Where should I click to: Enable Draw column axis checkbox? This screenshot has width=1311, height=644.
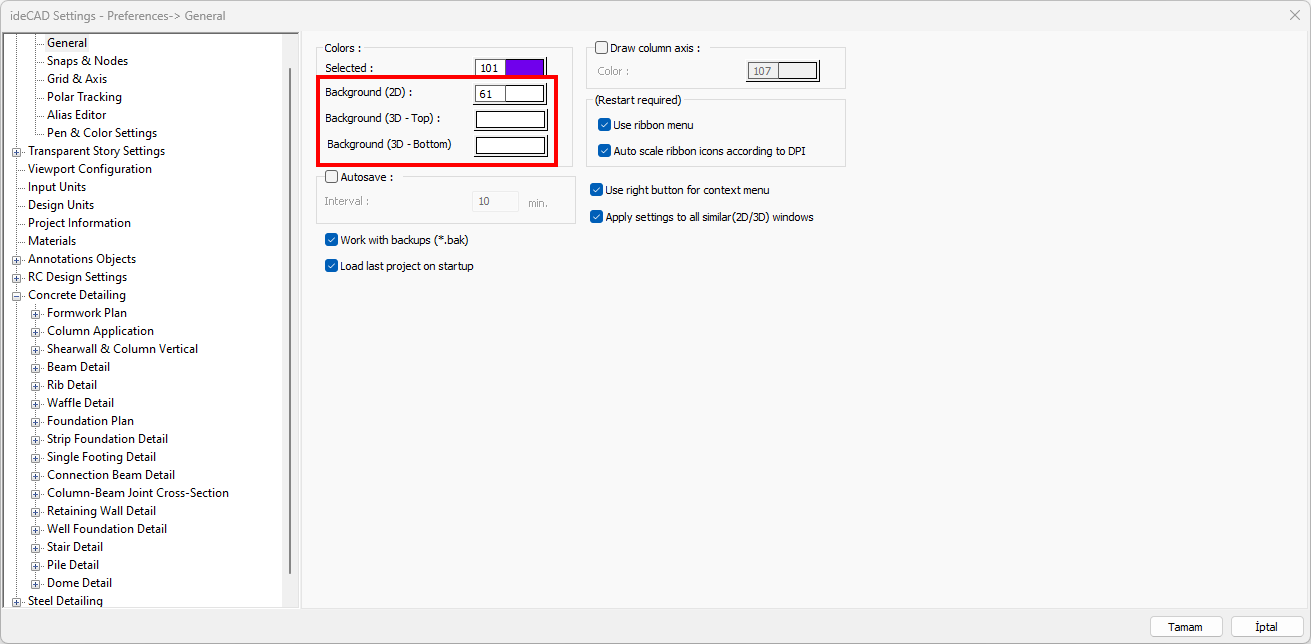[601, 47]
